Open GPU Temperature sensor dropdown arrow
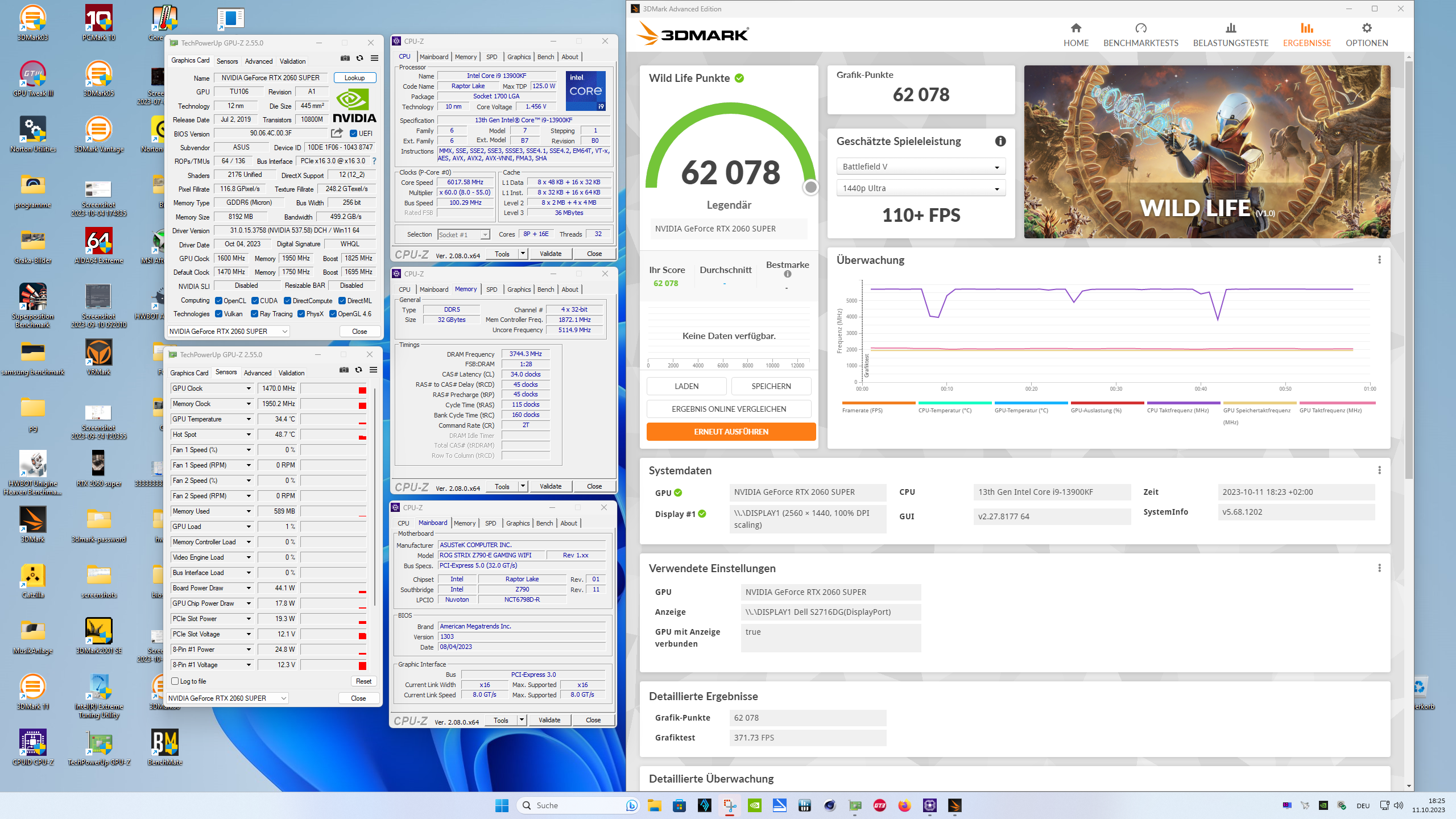The image size is (1456, 819). click(x=249, y=419)
